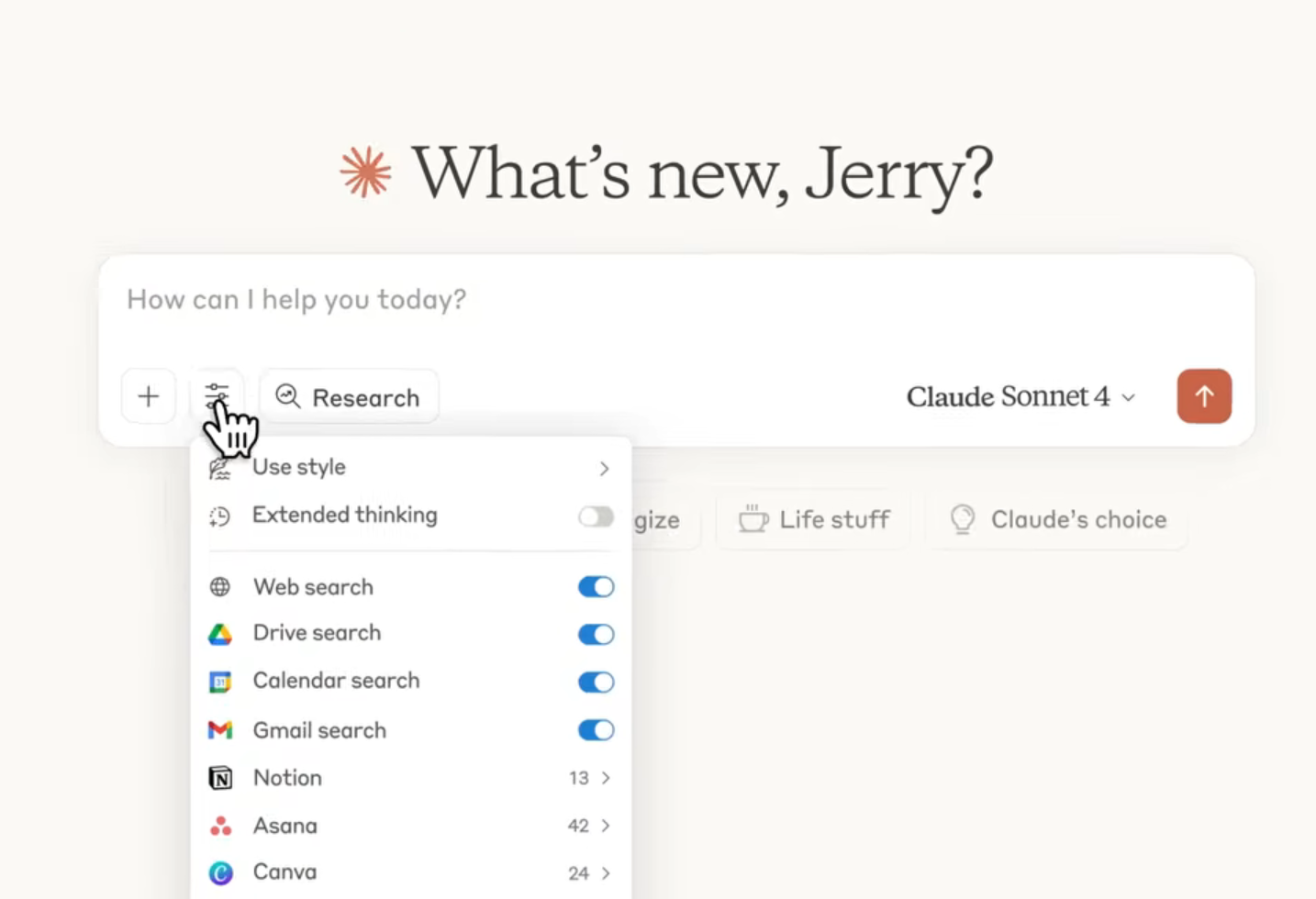The width and height of the screenshot is (1316, 899).
Task: Switch off the Calendar search toggle
Action: click(x=596, y=682)
